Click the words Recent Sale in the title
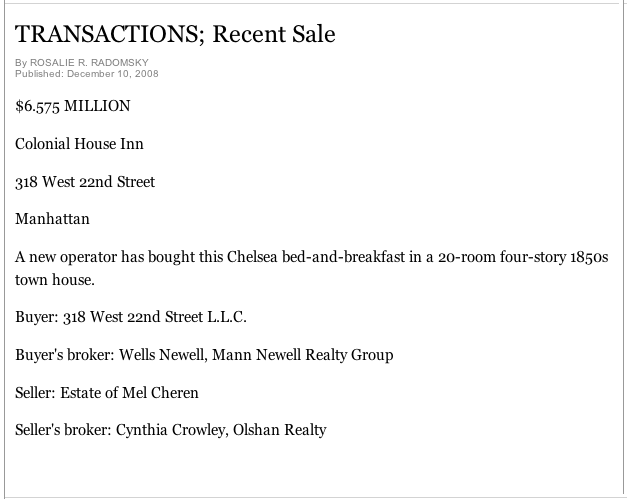 coord(274,34)
